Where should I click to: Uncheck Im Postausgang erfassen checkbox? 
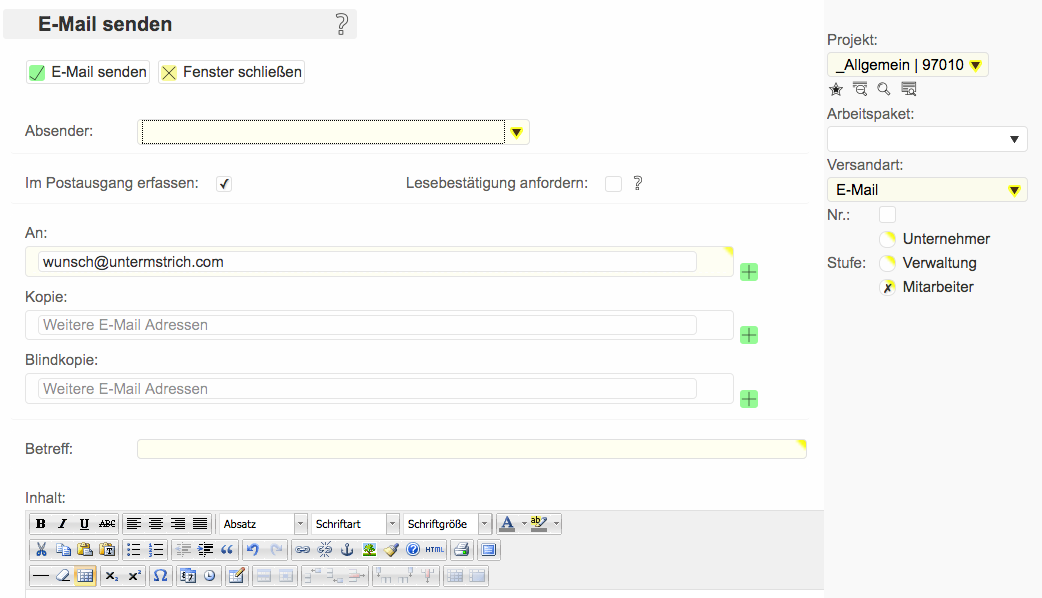coord(224,184)
